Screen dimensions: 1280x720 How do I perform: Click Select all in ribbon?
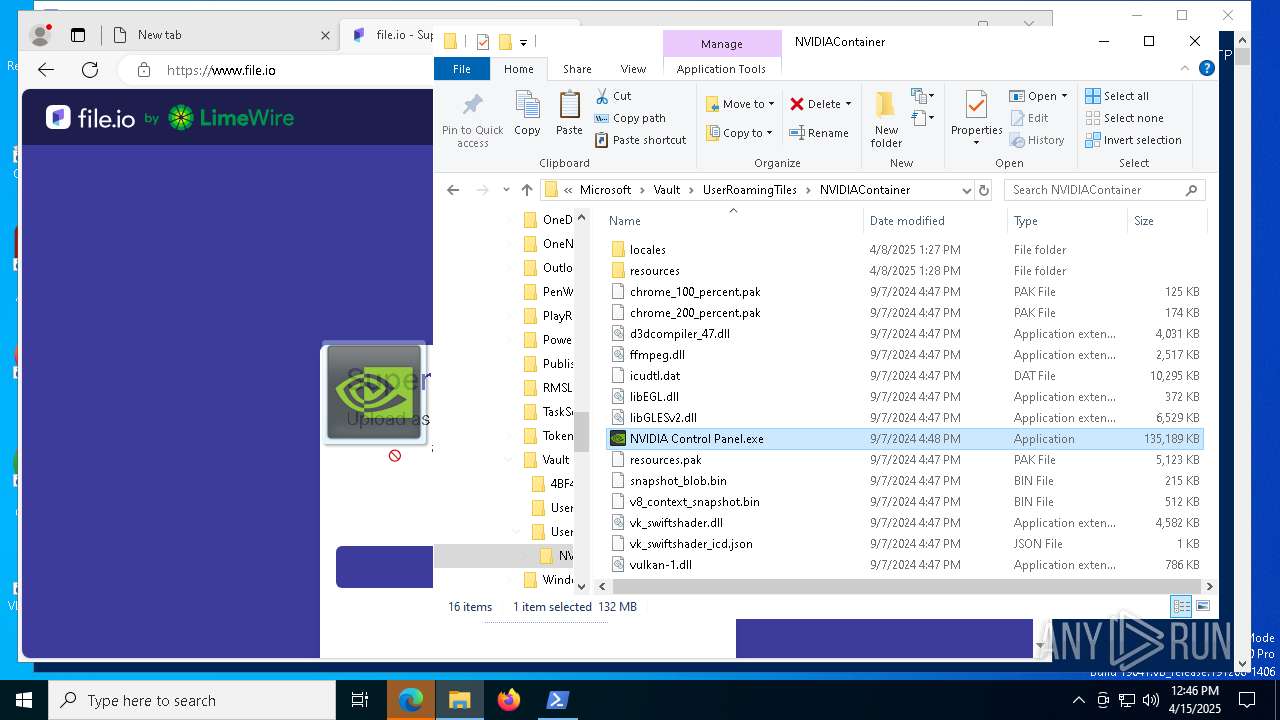[x=1118, y=96]
